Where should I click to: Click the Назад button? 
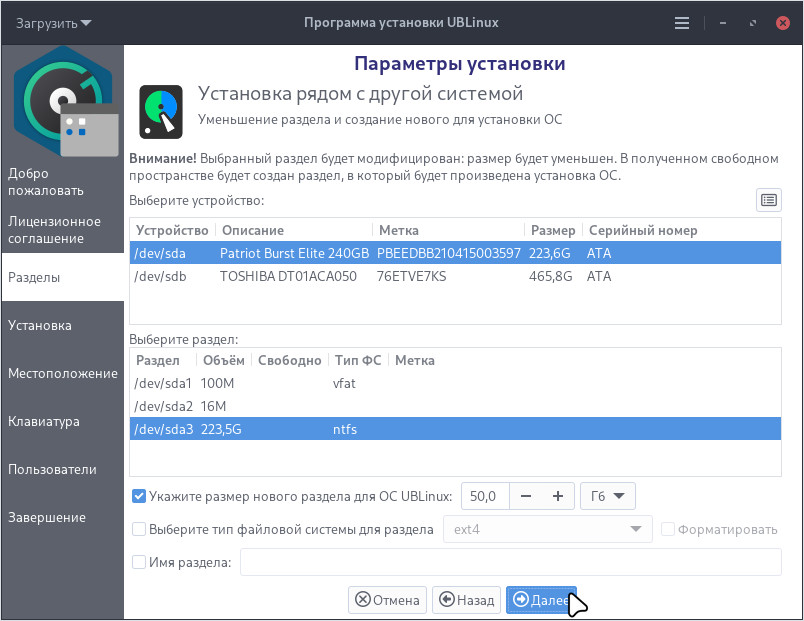[x=467, y=599]
